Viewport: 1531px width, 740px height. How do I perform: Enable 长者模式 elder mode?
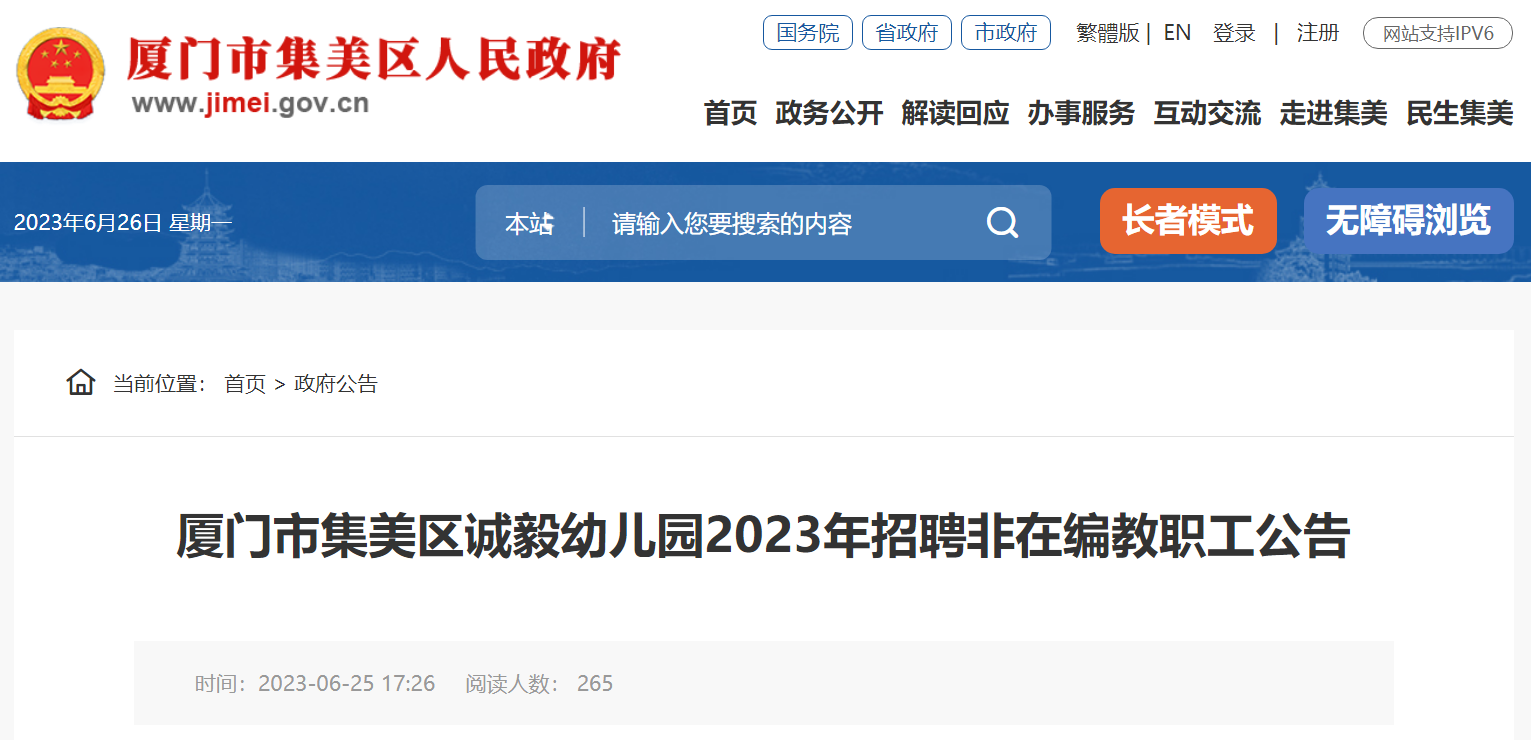(x=1188, y=221)
